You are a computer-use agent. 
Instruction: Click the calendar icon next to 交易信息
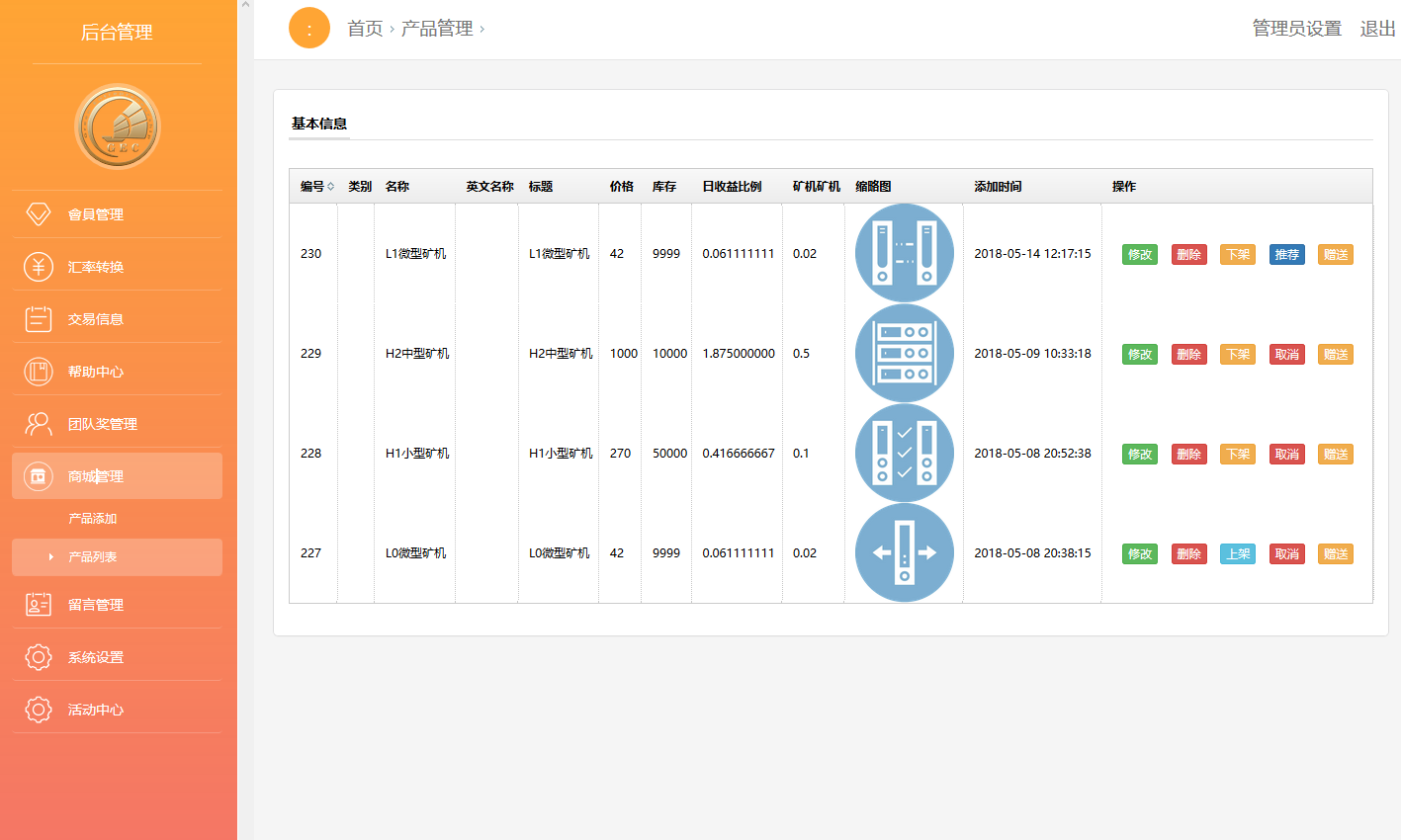pos(38,319)
